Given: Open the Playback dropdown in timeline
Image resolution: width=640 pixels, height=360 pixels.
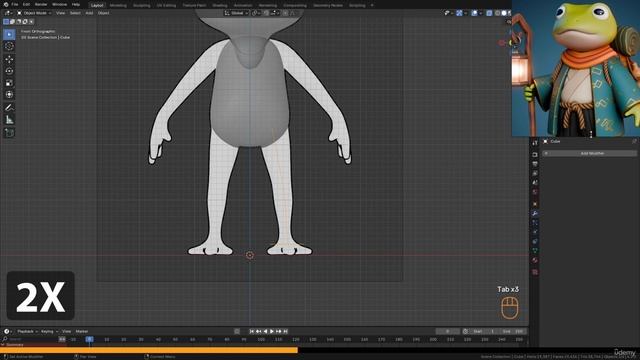Looking at the screenshot, I should [x=27, y=331].
